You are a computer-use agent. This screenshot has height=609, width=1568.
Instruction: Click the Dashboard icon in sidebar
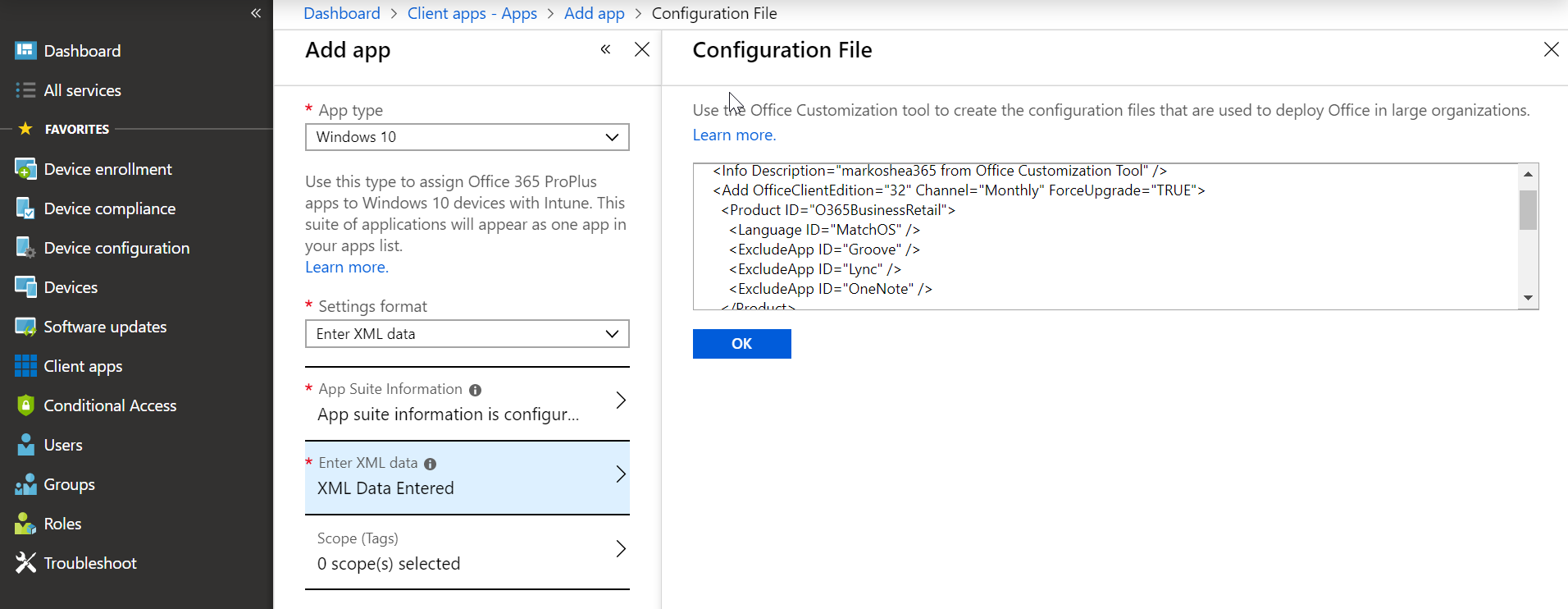(25, 51)
